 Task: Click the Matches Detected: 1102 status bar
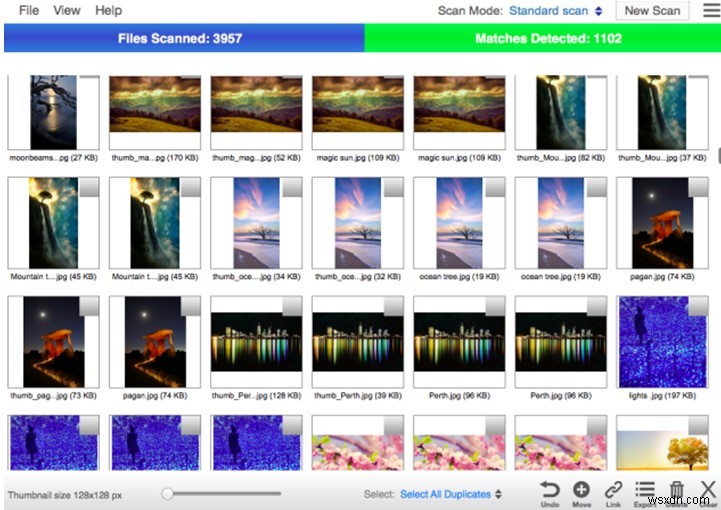[x=543, y=38]
